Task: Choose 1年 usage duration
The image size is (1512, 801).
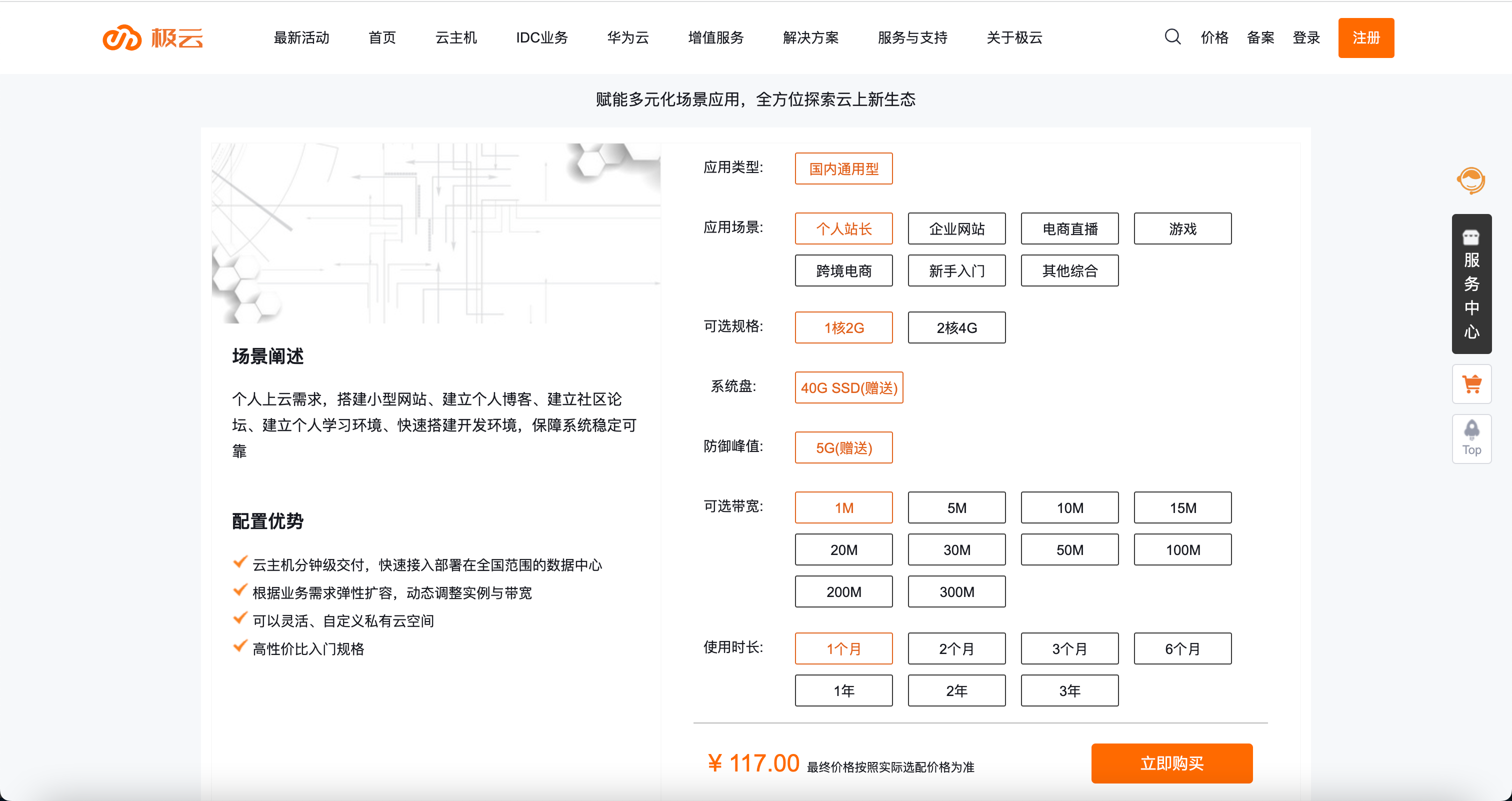Action: pos(843,690)
